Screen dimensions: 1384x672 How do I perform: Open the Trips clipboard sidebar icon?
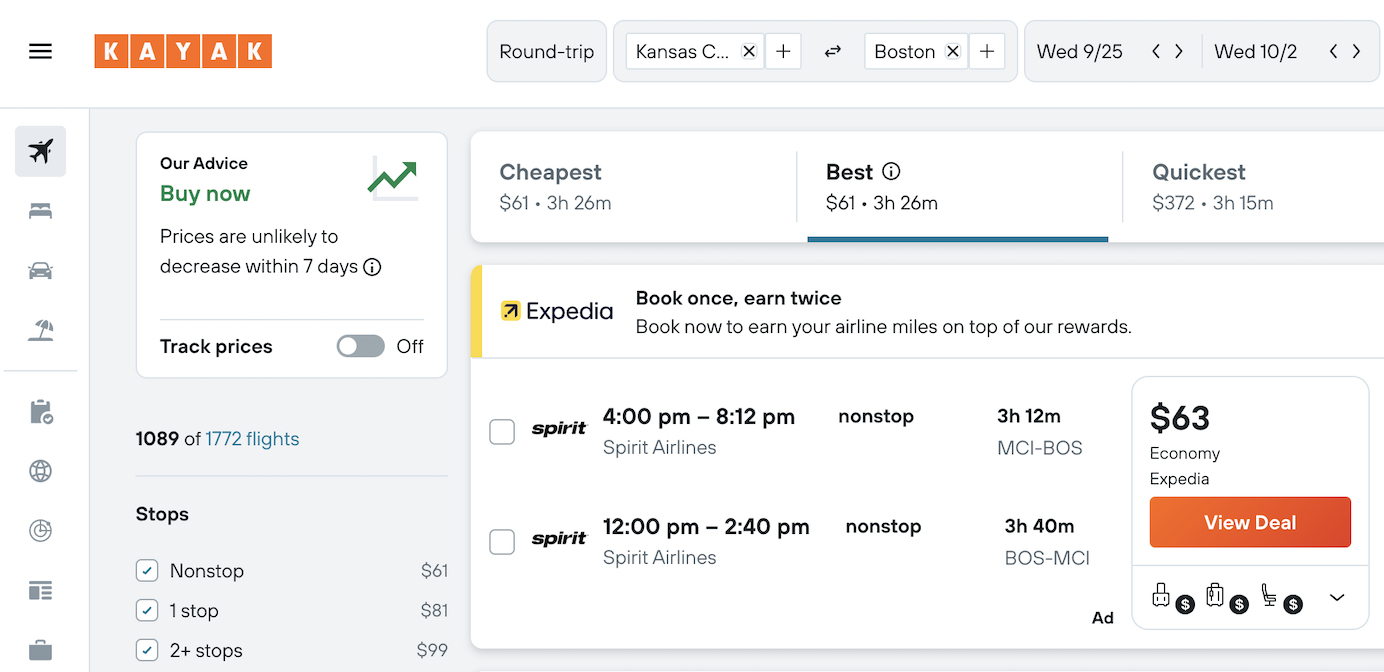(x=40, y=411)
